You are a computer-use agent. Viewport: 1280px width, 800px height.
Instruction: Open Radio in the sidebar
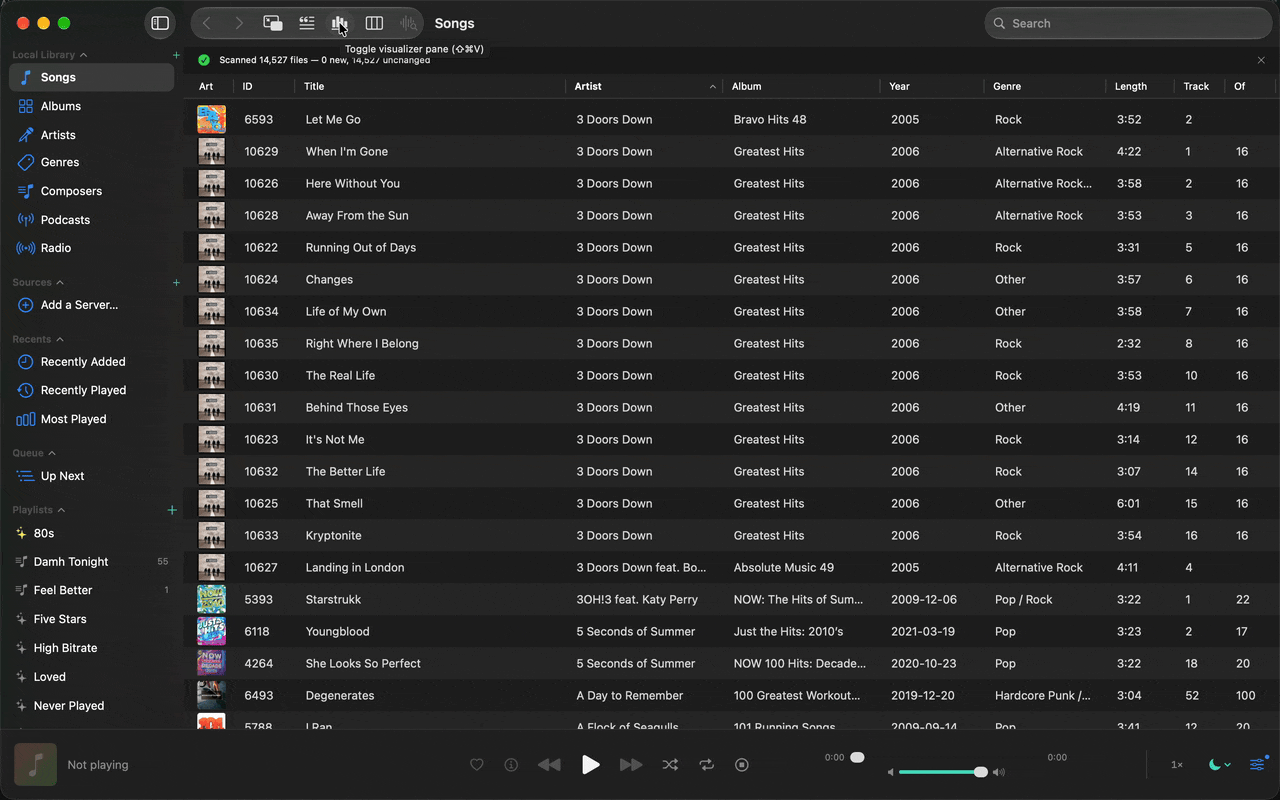click(x=92, y=248)
